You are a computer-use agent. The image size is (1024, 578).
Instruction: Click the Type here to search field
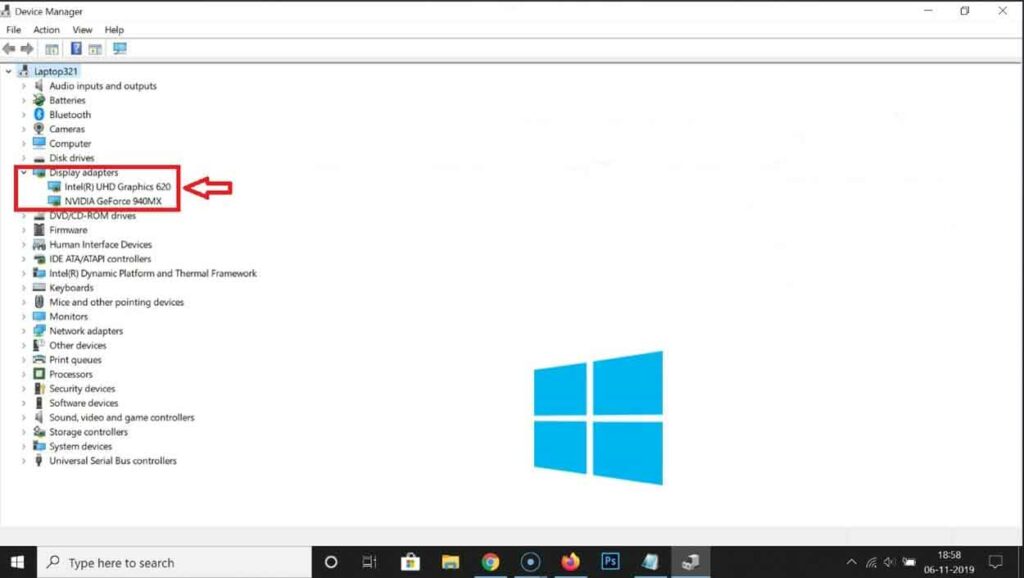pyautogui.click(x=150, y=562)
